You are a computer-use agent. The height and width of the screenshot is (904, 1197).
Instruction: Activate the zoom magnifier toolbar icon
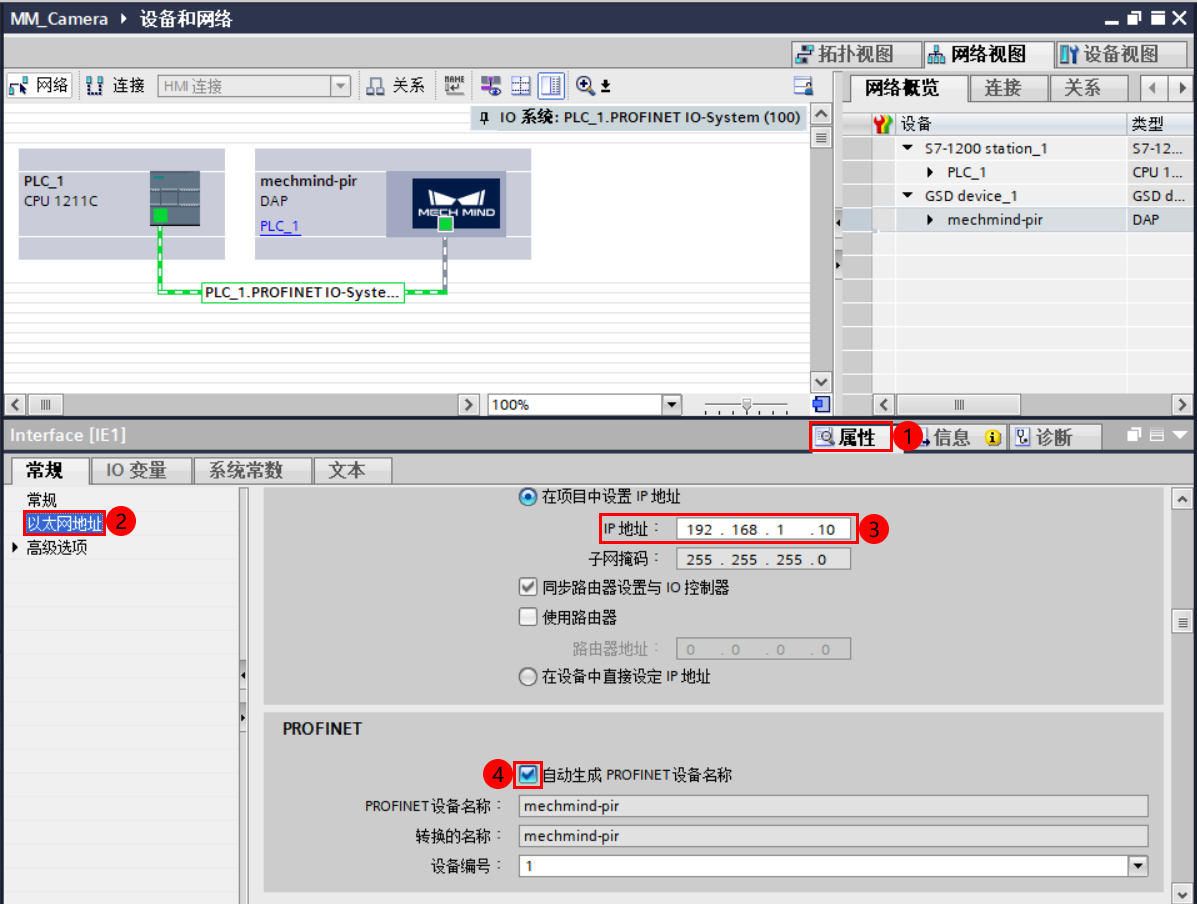click(x=585, y=85)
